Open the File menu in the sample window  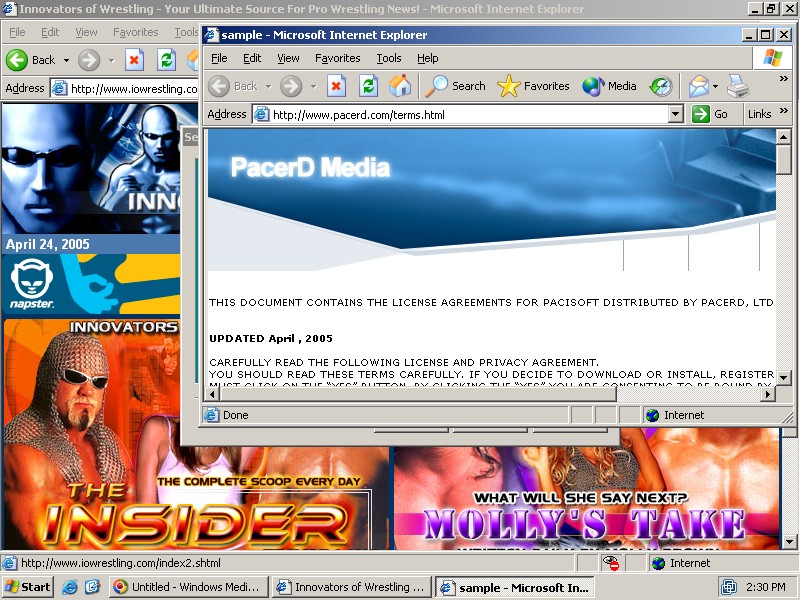(219, 58)
